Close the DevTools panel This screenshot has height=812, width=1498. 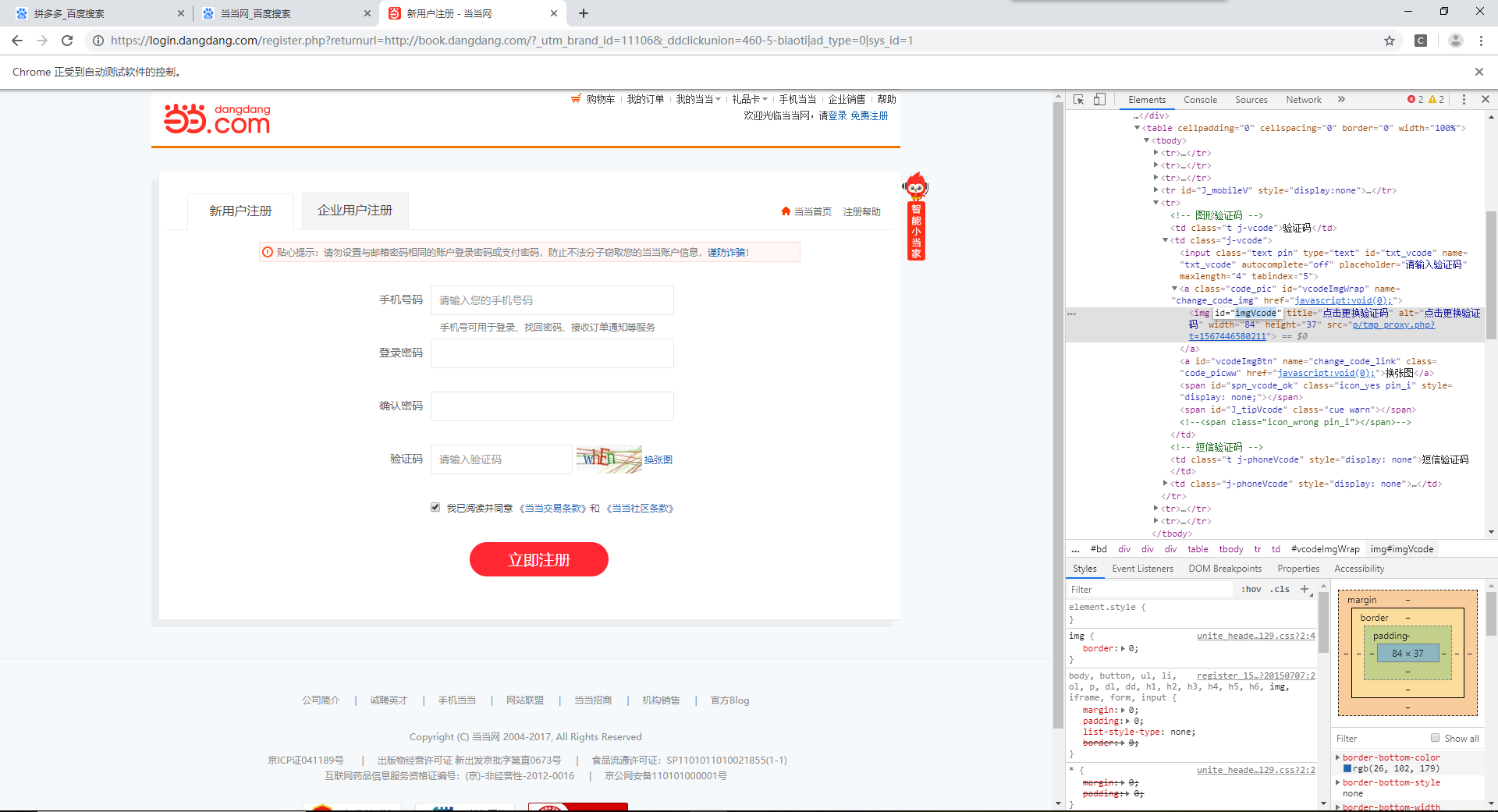tap(1486, 99)
